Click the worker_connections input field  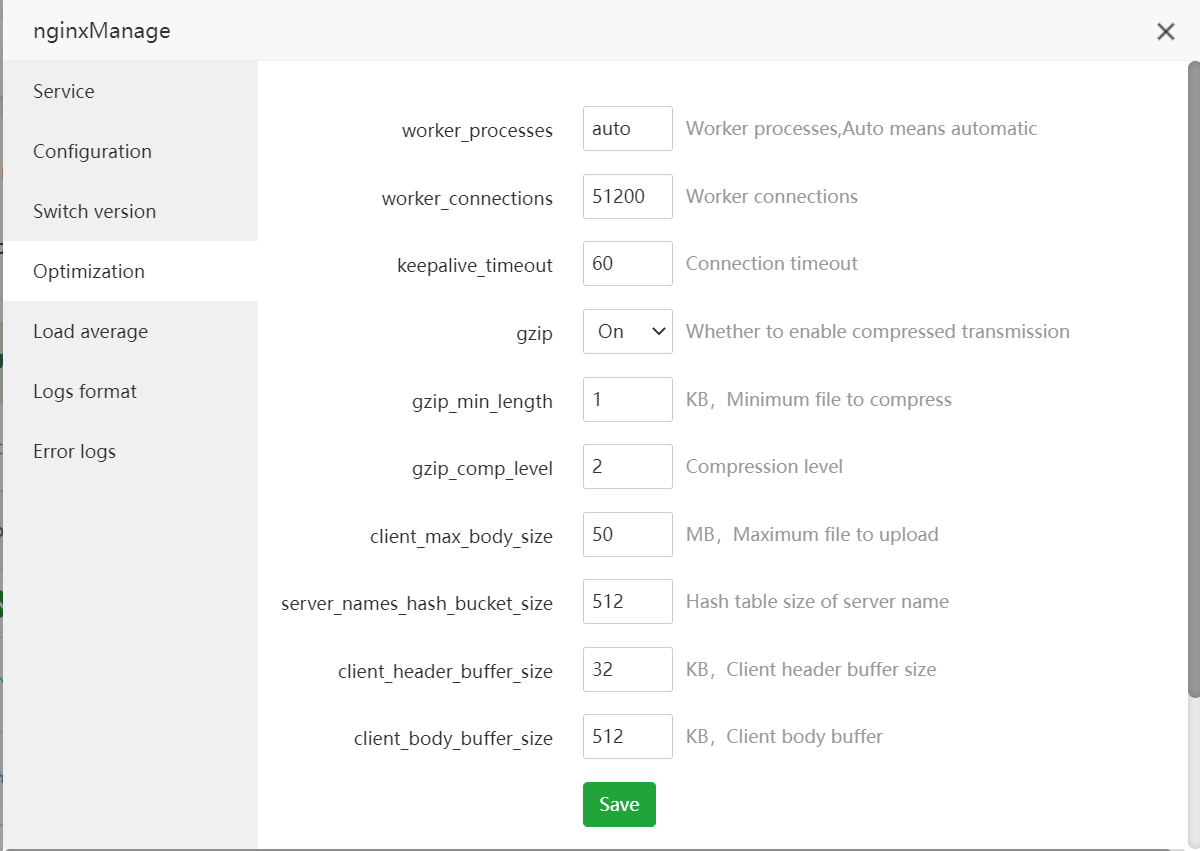(627, 197)
